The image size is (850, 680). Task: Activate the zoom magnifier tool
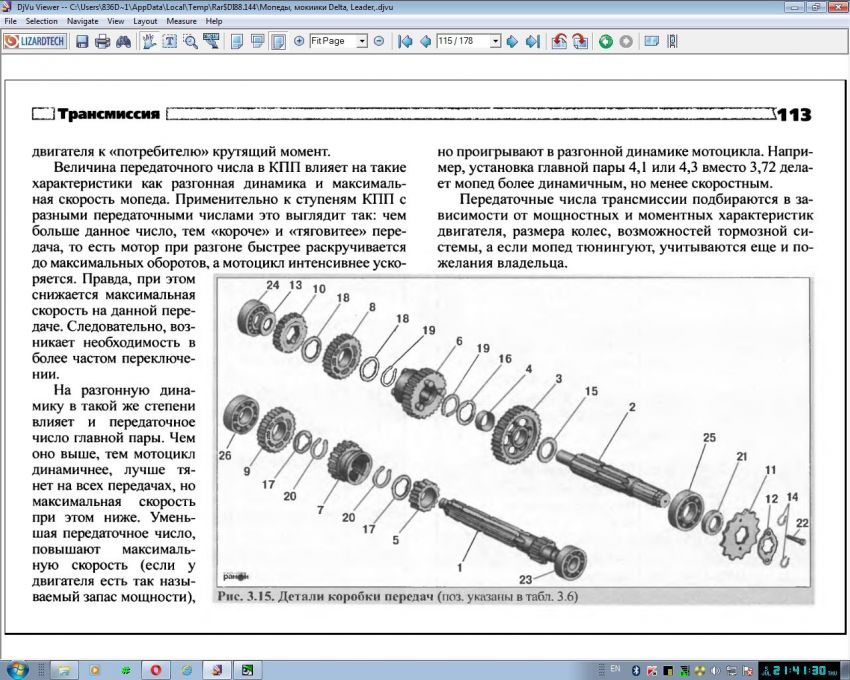(189, 42)
